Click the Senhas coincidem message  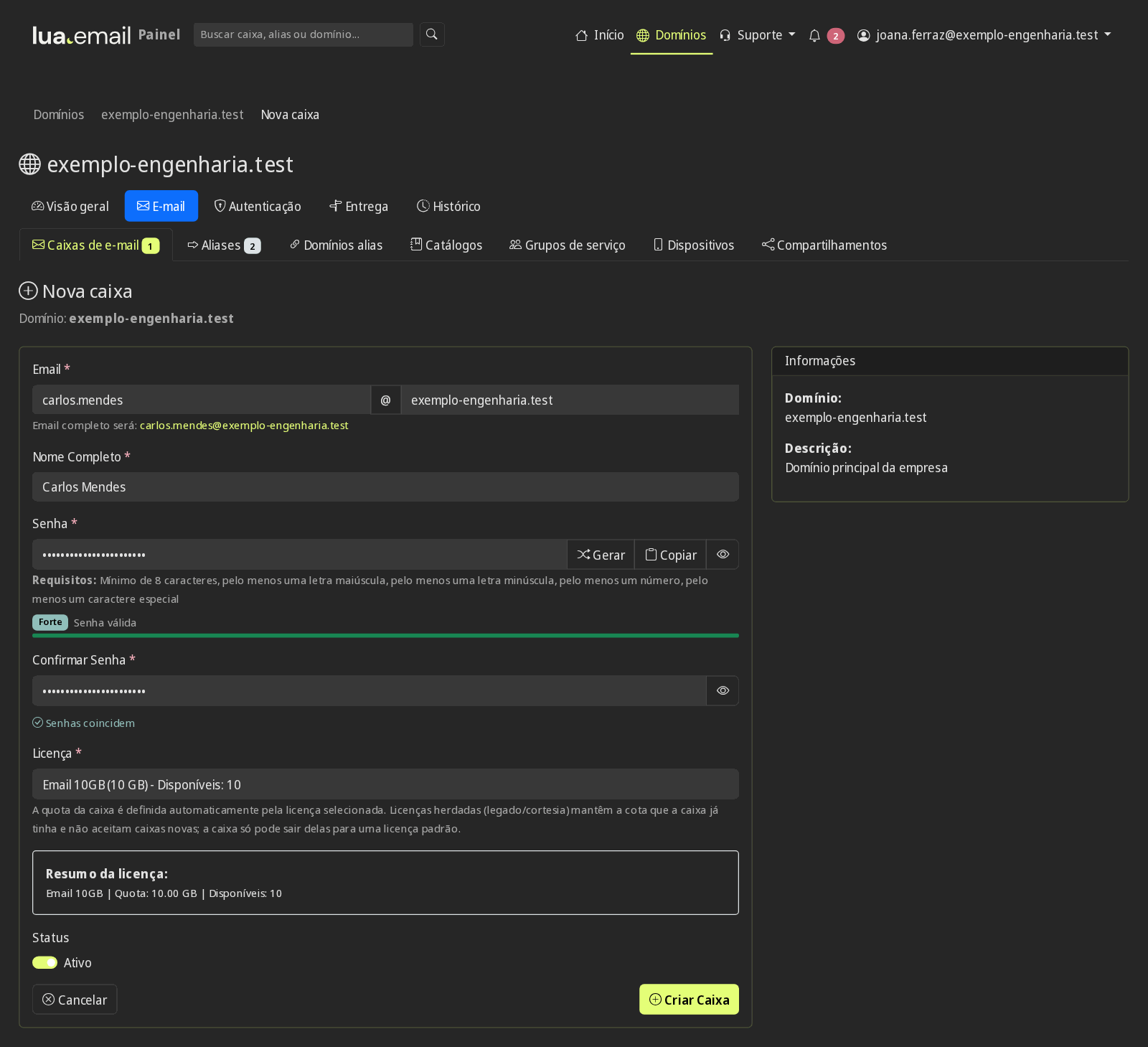84,723
